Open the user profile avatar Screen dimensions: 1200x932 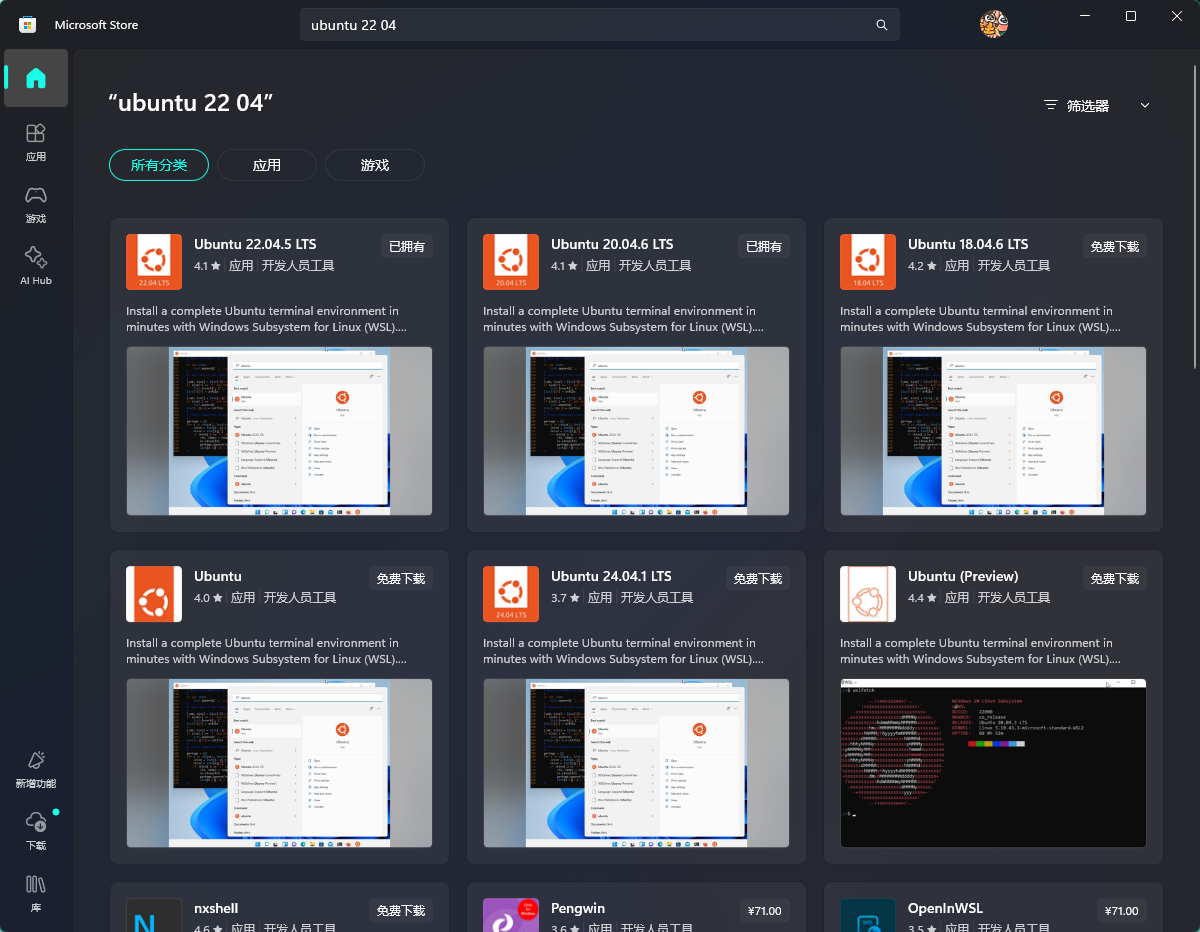pos(993,24)
